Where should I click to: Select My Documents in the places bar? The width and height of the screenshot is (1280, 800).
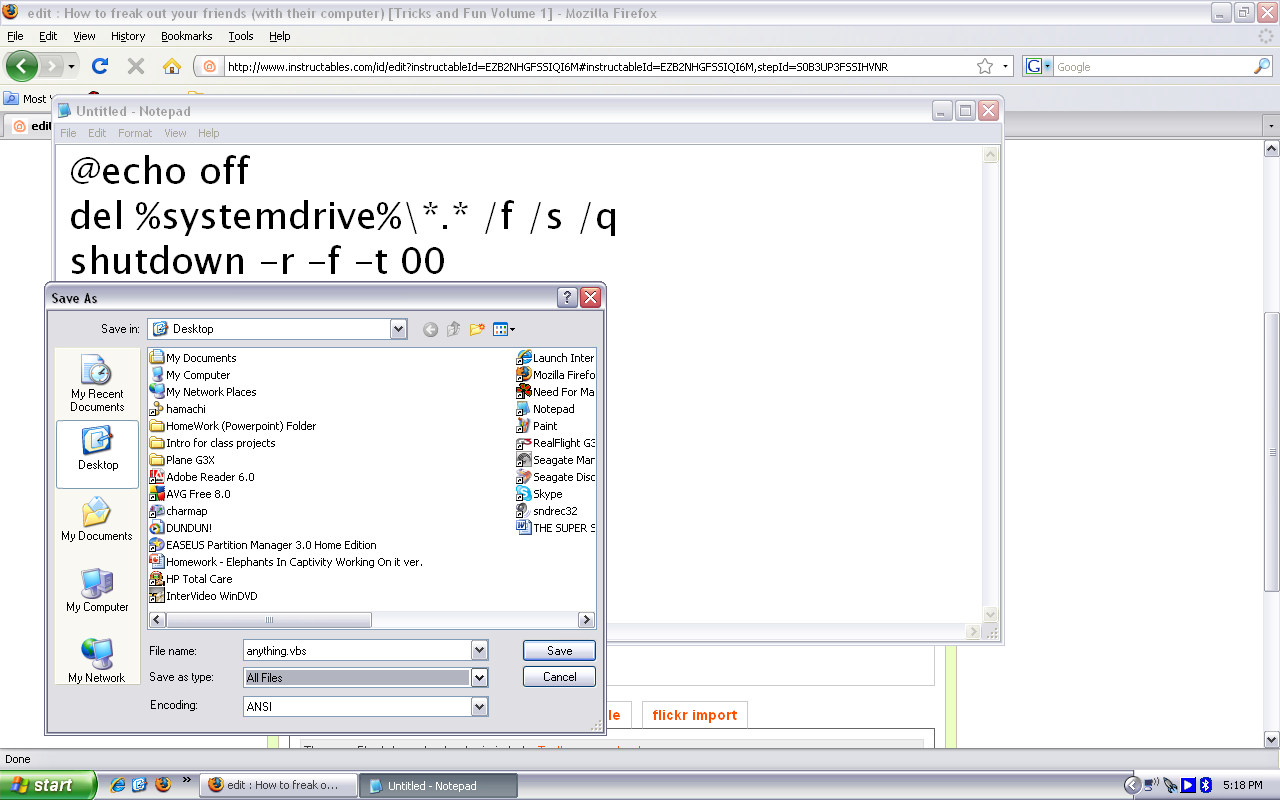pos(97,520)
